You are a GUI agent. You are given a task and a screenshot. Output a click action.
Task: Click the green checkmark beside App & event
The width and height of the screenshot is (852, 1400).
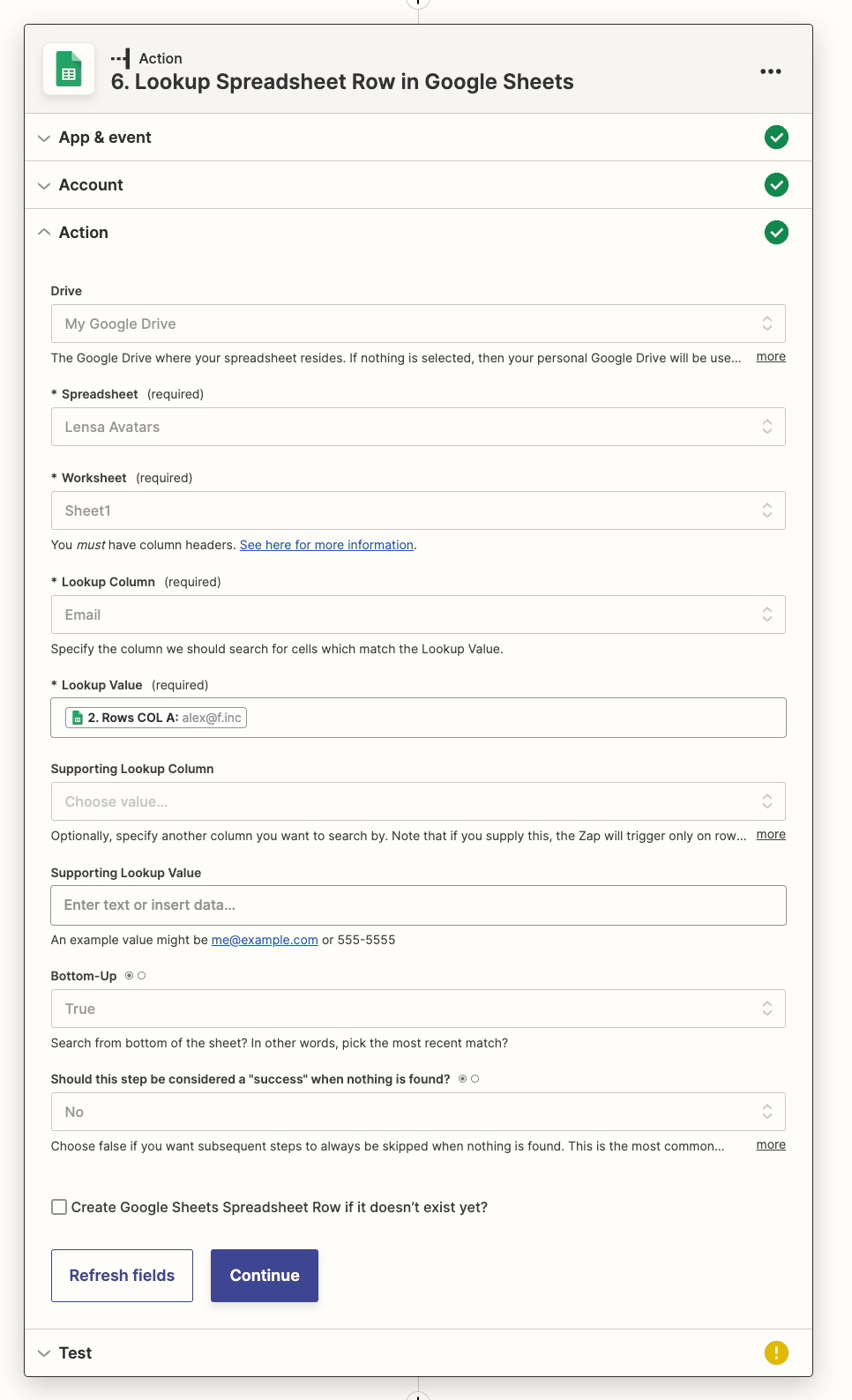click(775, 138)
